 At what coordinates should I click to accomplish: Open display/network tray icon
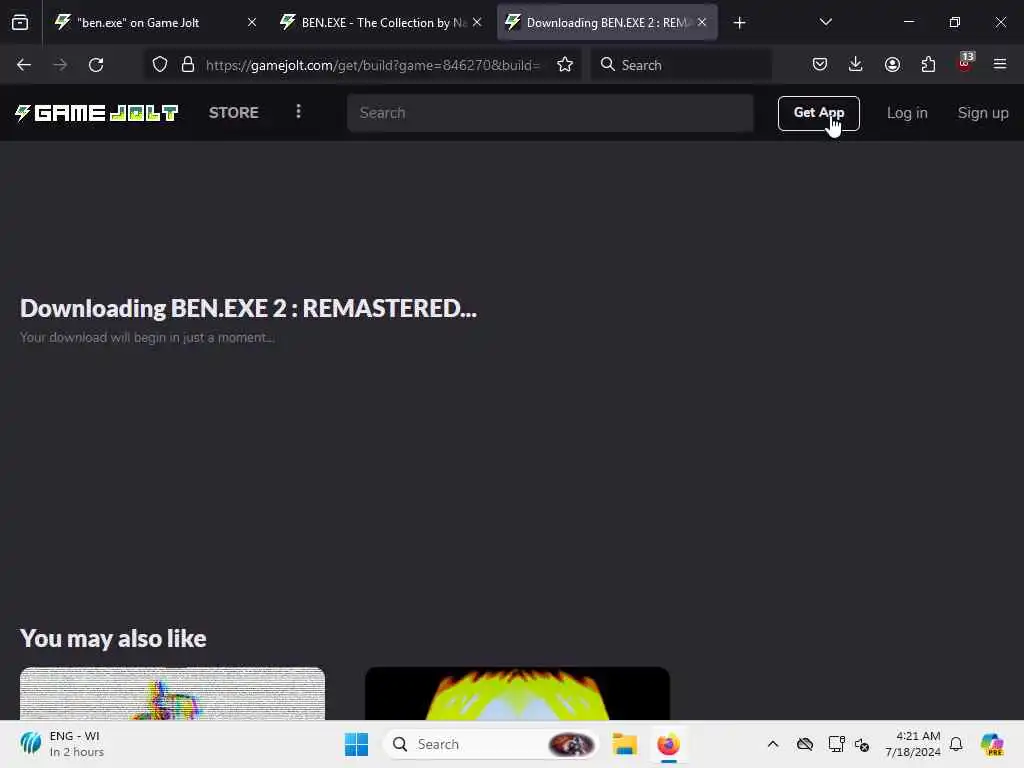tap(836, 744)
